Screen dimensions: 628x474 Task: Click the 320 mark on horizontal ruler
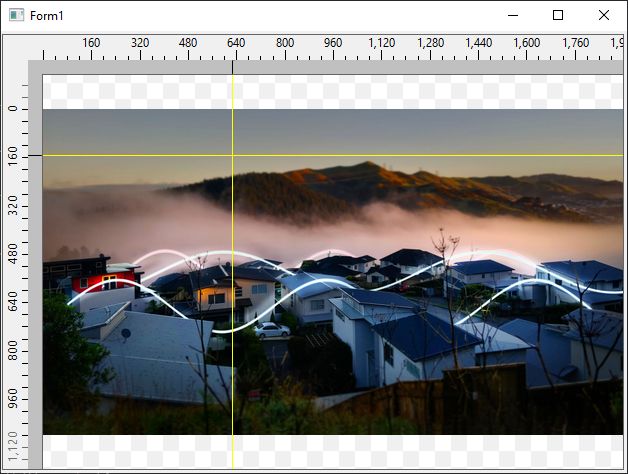140,43
